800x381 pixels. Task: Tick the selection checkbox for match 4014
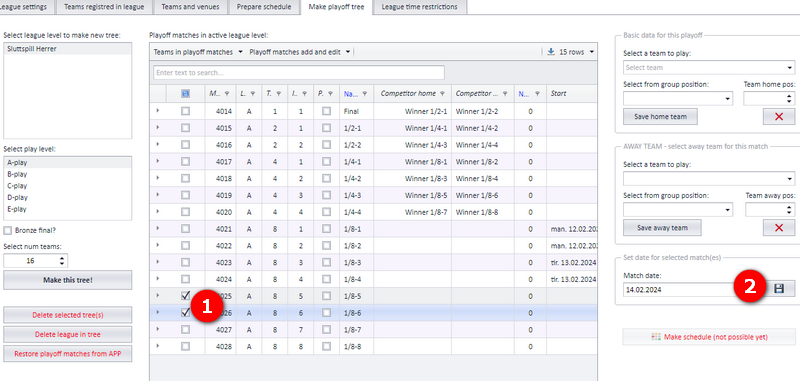click(x=186, y=111)
